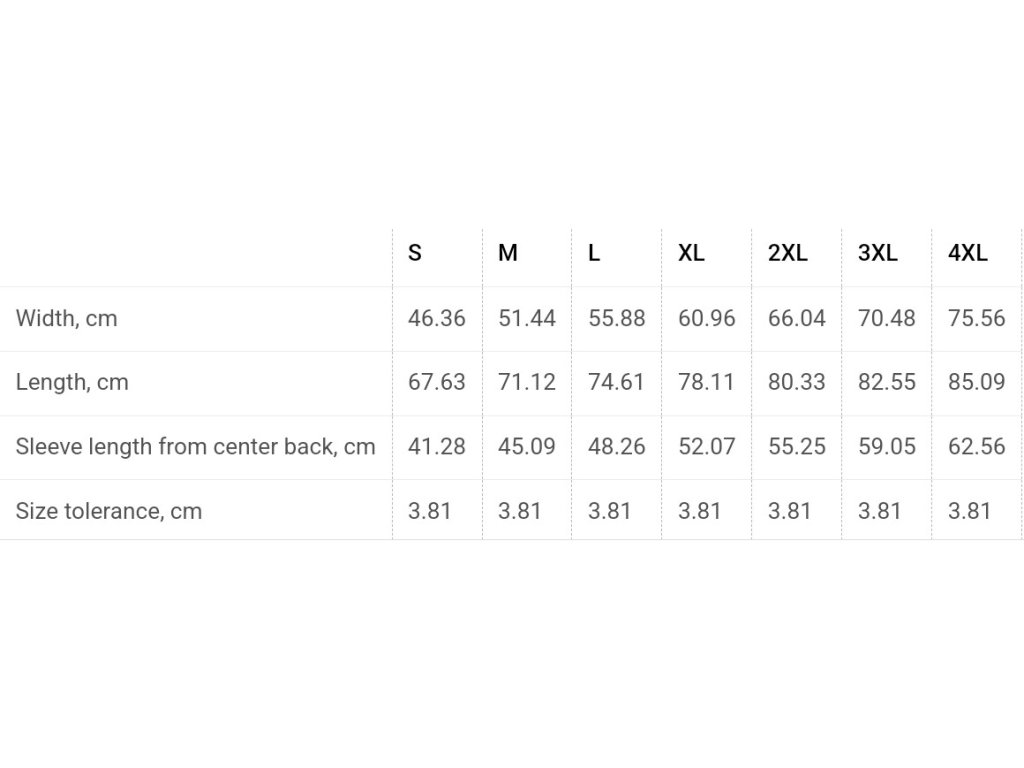Click width value 75.56 for size 4XL
Viewport: 1024px width, 768px height.
[977, 318]
